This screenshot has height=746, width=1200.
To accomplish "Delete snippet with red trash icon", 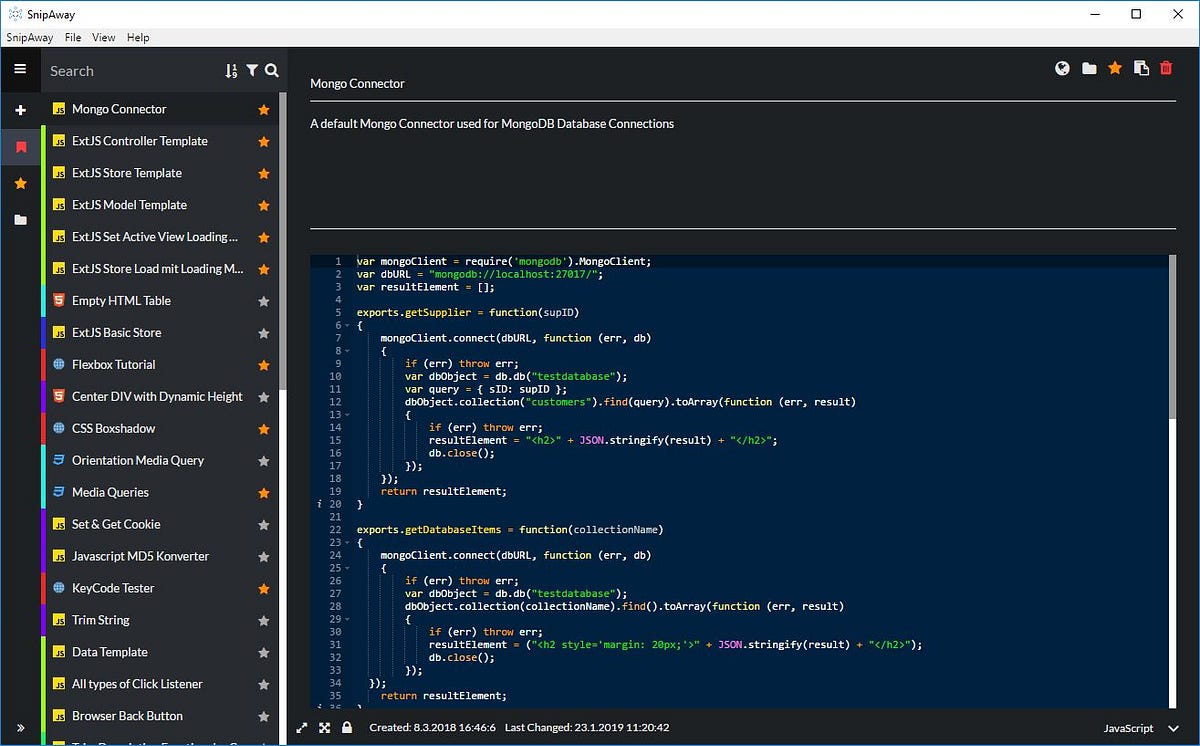I will coord(1166,68).
